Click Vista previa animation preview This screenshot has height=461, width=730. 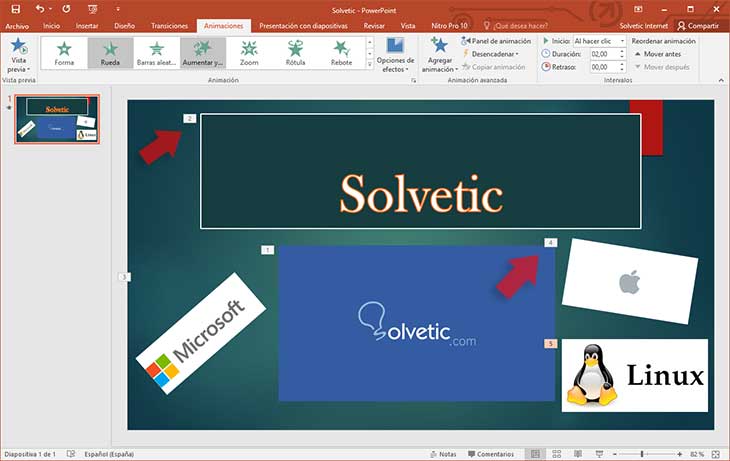(19, 55)
